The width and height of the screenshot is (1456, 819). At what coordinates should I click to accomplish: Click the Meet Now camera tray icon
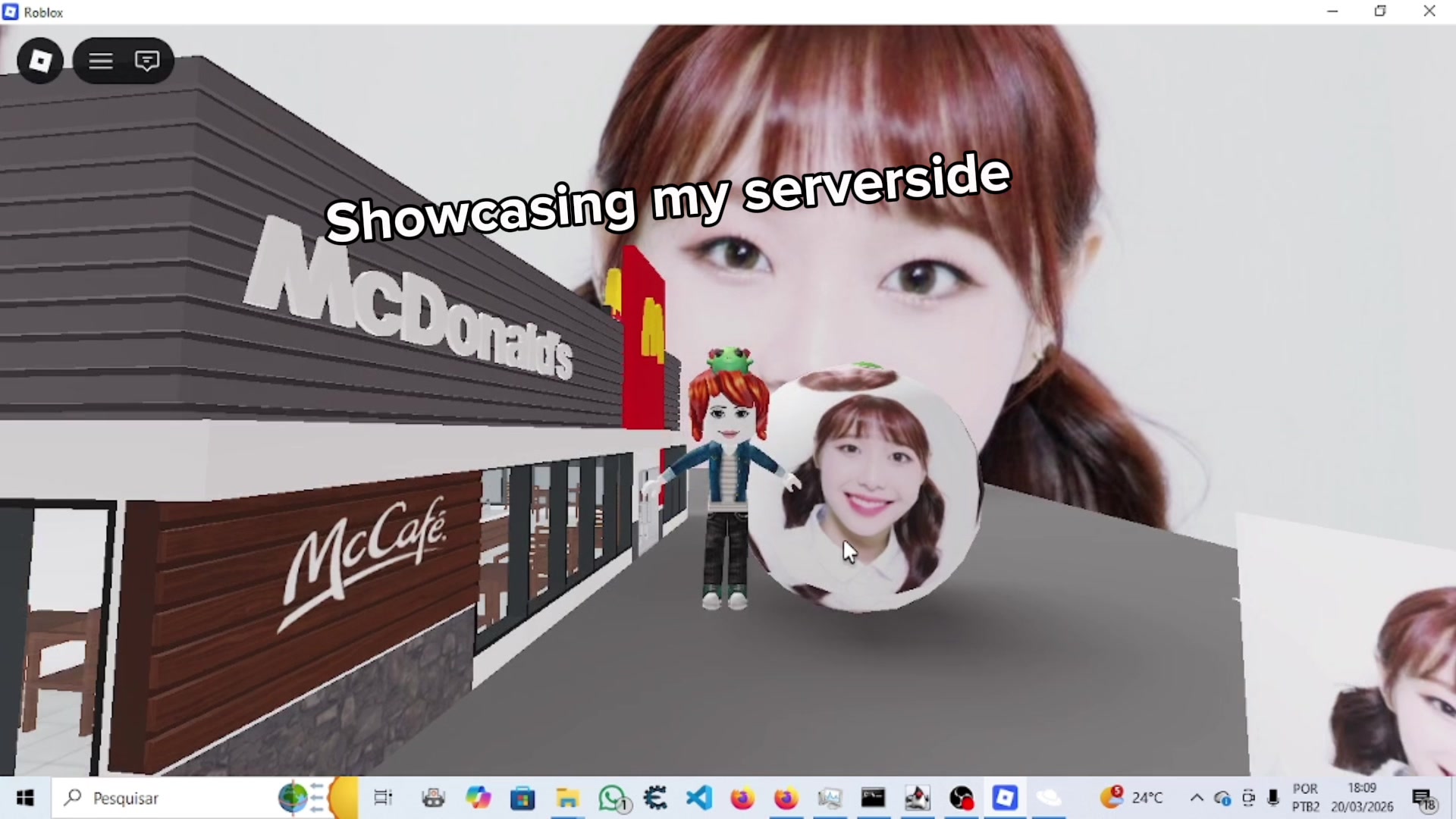coord(1248,798)
